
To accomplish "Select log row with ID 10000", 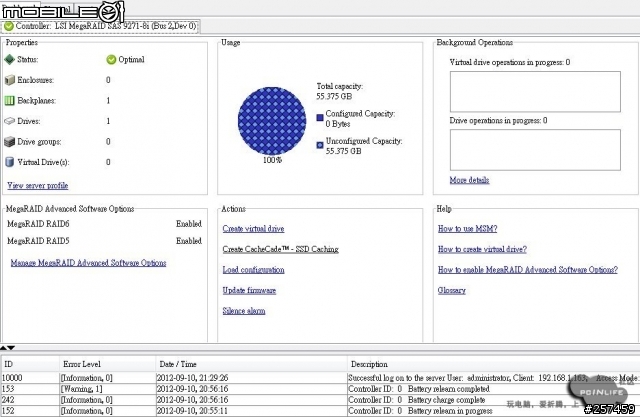I will click(320, 378).
